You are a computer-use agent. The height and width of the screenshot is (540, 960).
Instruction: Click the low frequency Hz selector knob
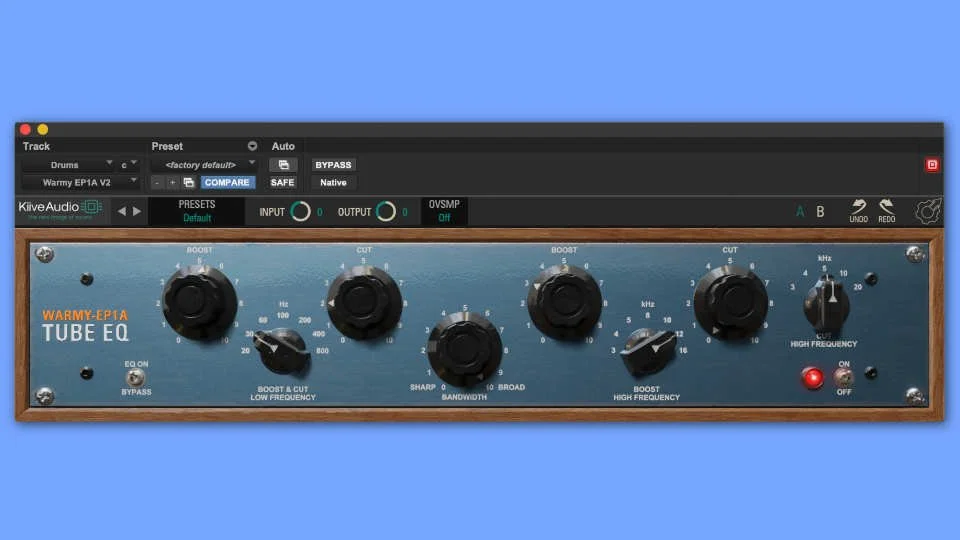pyautogui.click(x=282, y=350)
